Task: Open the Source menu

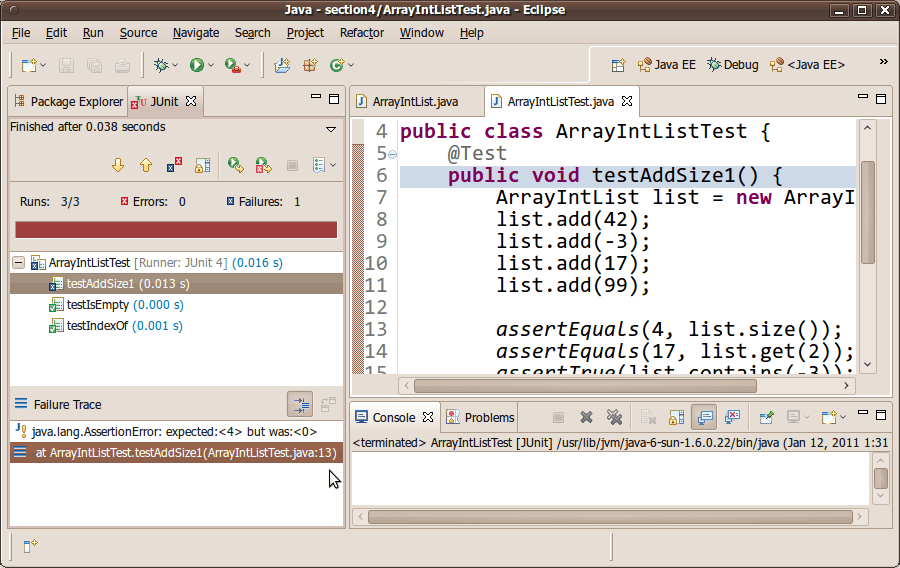Action: tap(138, 33)
